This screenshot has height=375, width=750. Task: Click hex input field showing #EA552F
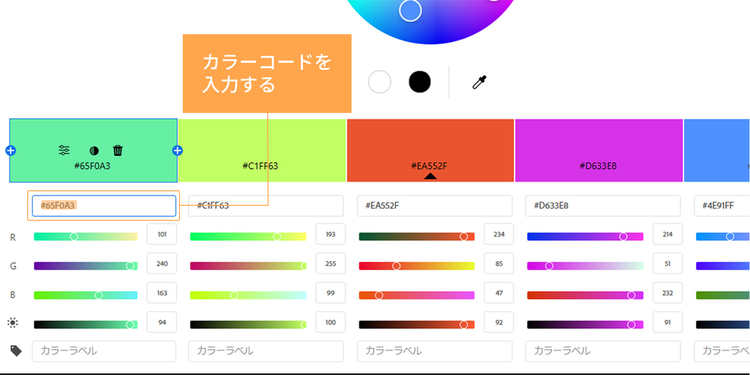[434, 206]
